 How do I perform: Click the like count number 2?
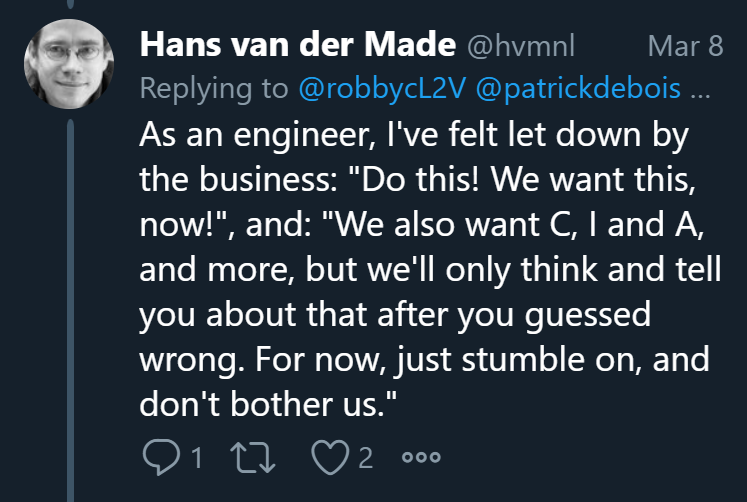[366, 459]
